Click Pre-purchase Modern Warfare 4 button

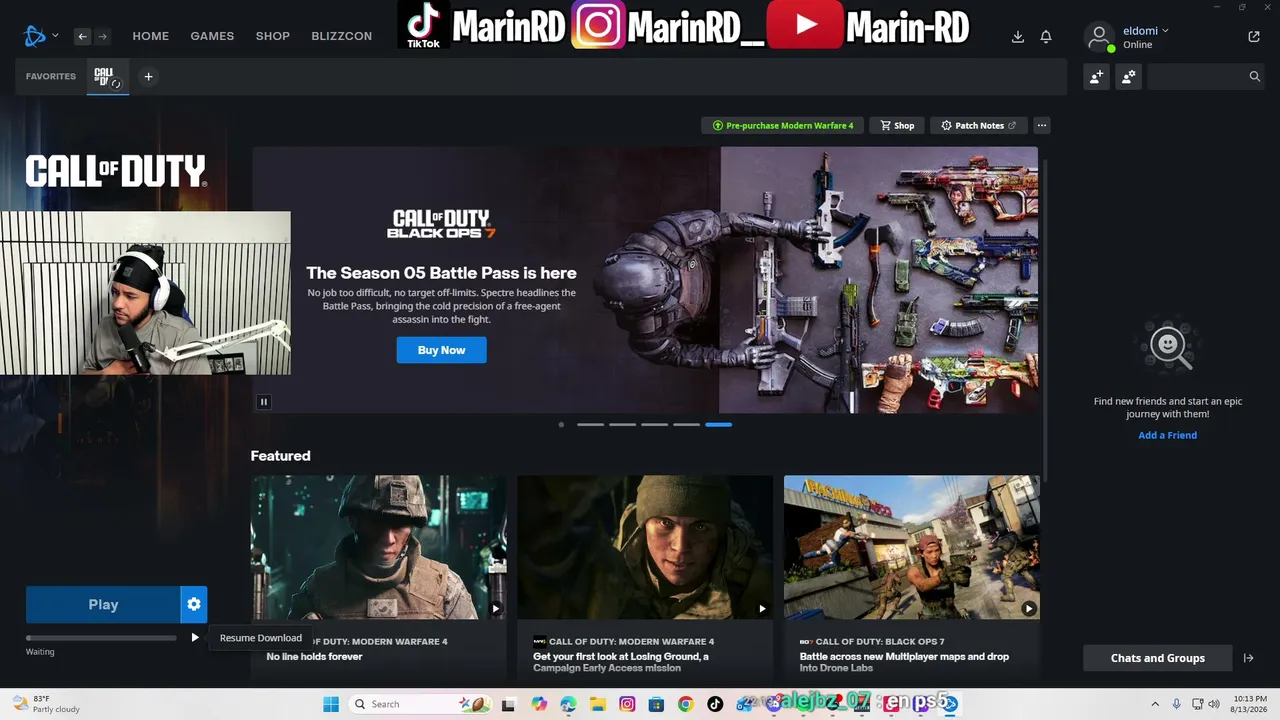[782, 126]
